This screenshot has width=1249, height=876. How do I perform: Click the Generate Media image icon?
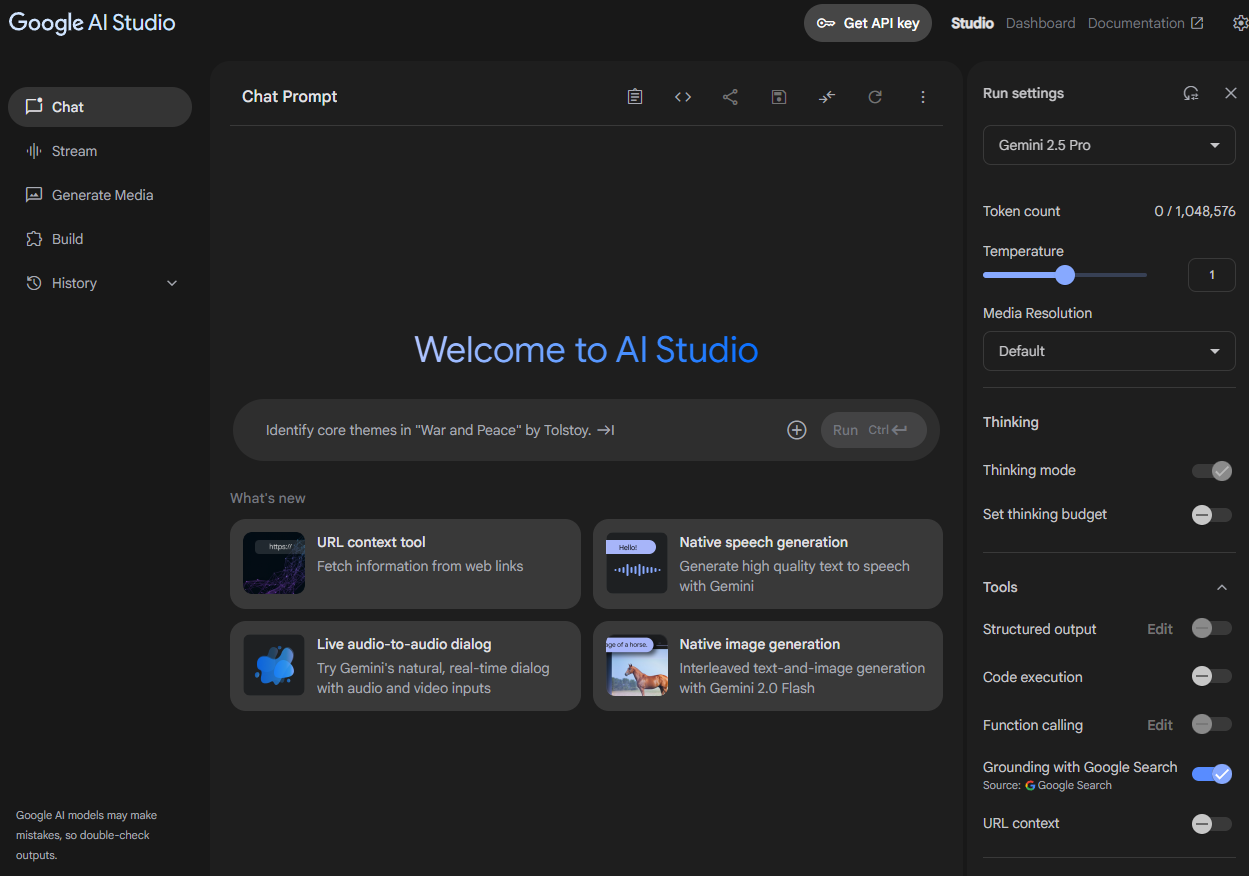point(34,195)
